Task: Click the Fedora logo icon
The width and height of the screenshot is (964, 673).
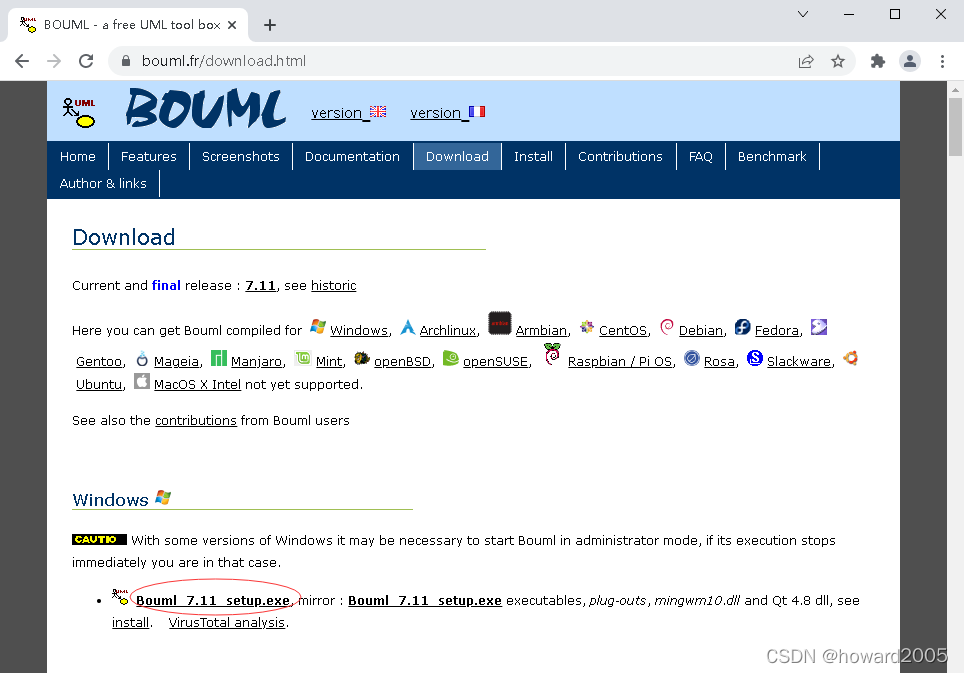Action: (x=743, y=327)
